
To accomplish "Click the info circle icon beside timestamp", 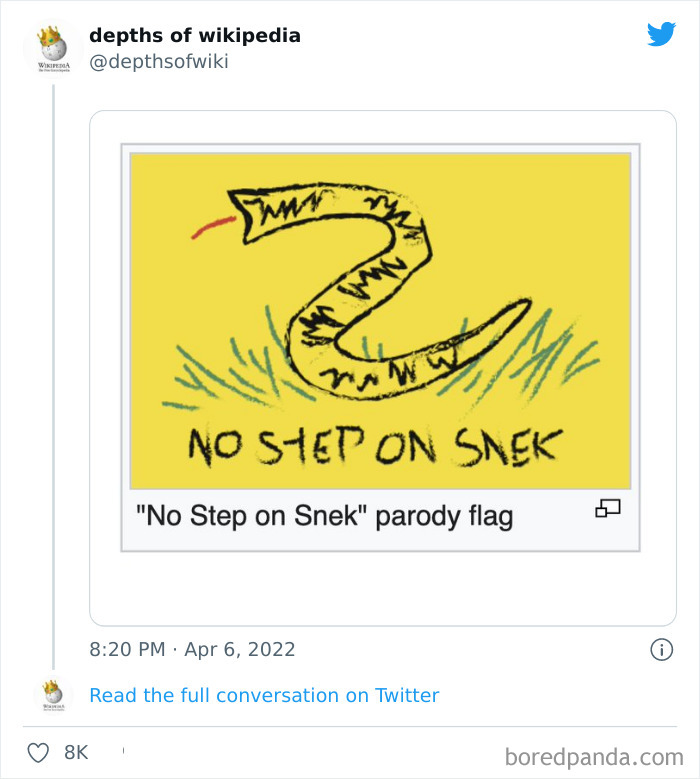I will point(661,649).
